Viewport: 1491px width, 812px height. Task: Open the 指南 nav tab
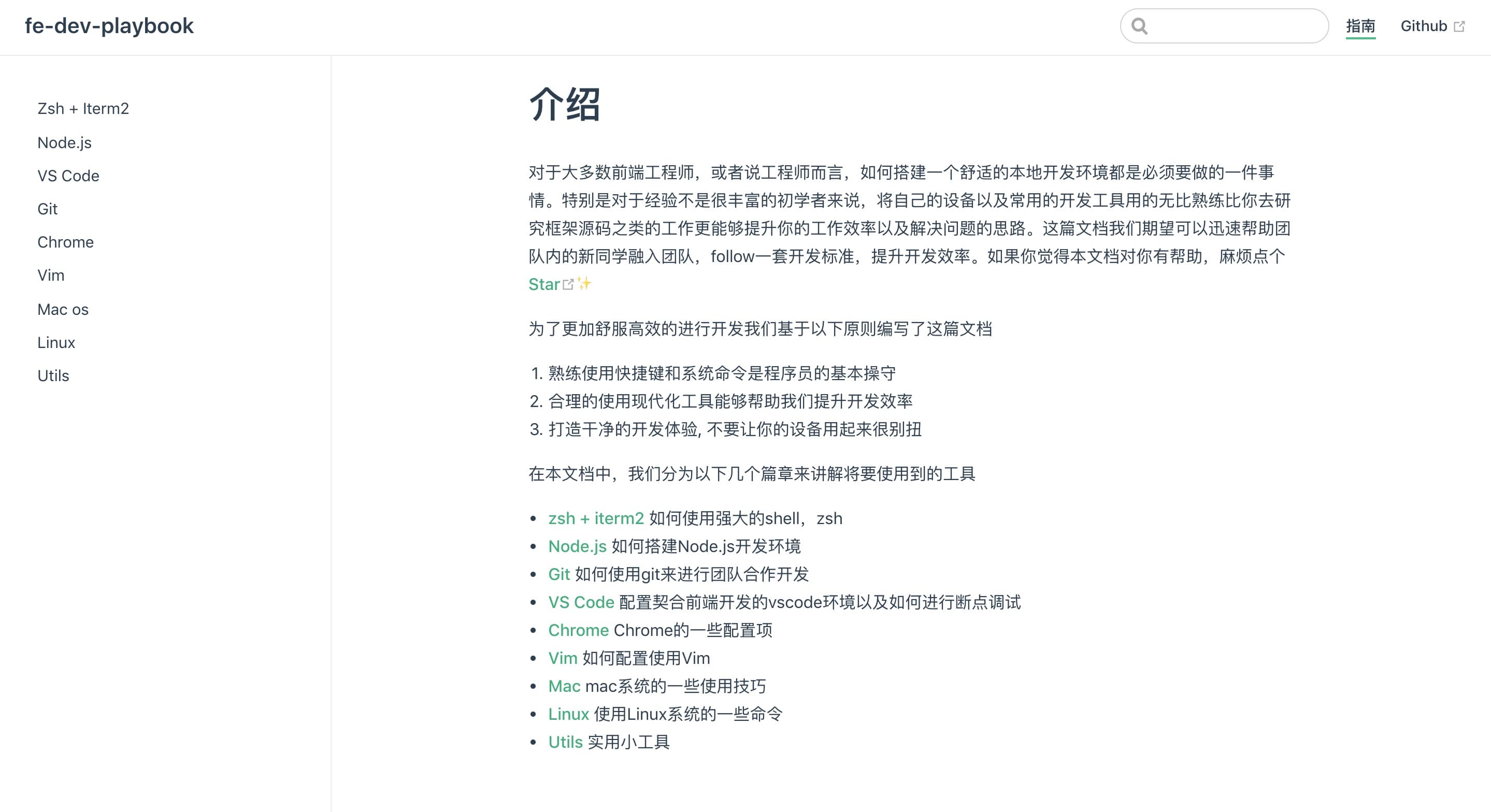[1360, 26]
